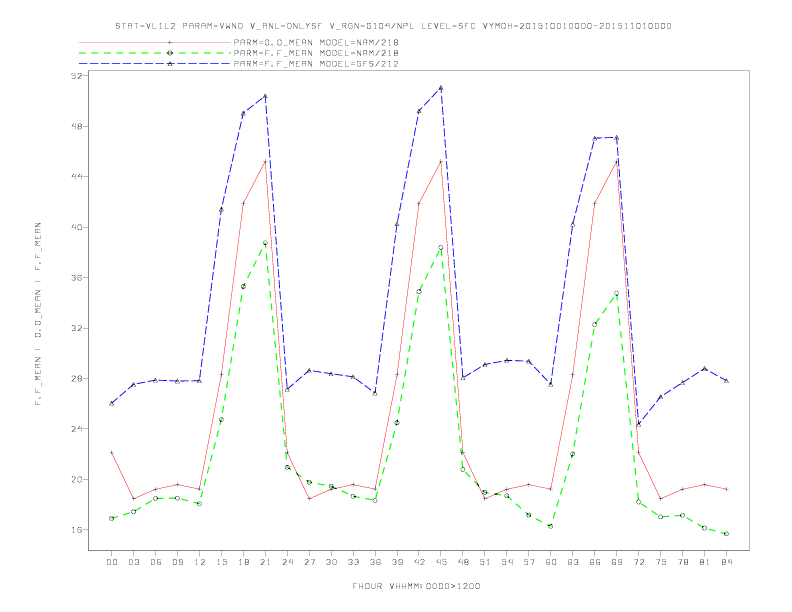Click blue GFS triangle marker at hour 72
Viewport: 792px width, 612px height.
638,424
